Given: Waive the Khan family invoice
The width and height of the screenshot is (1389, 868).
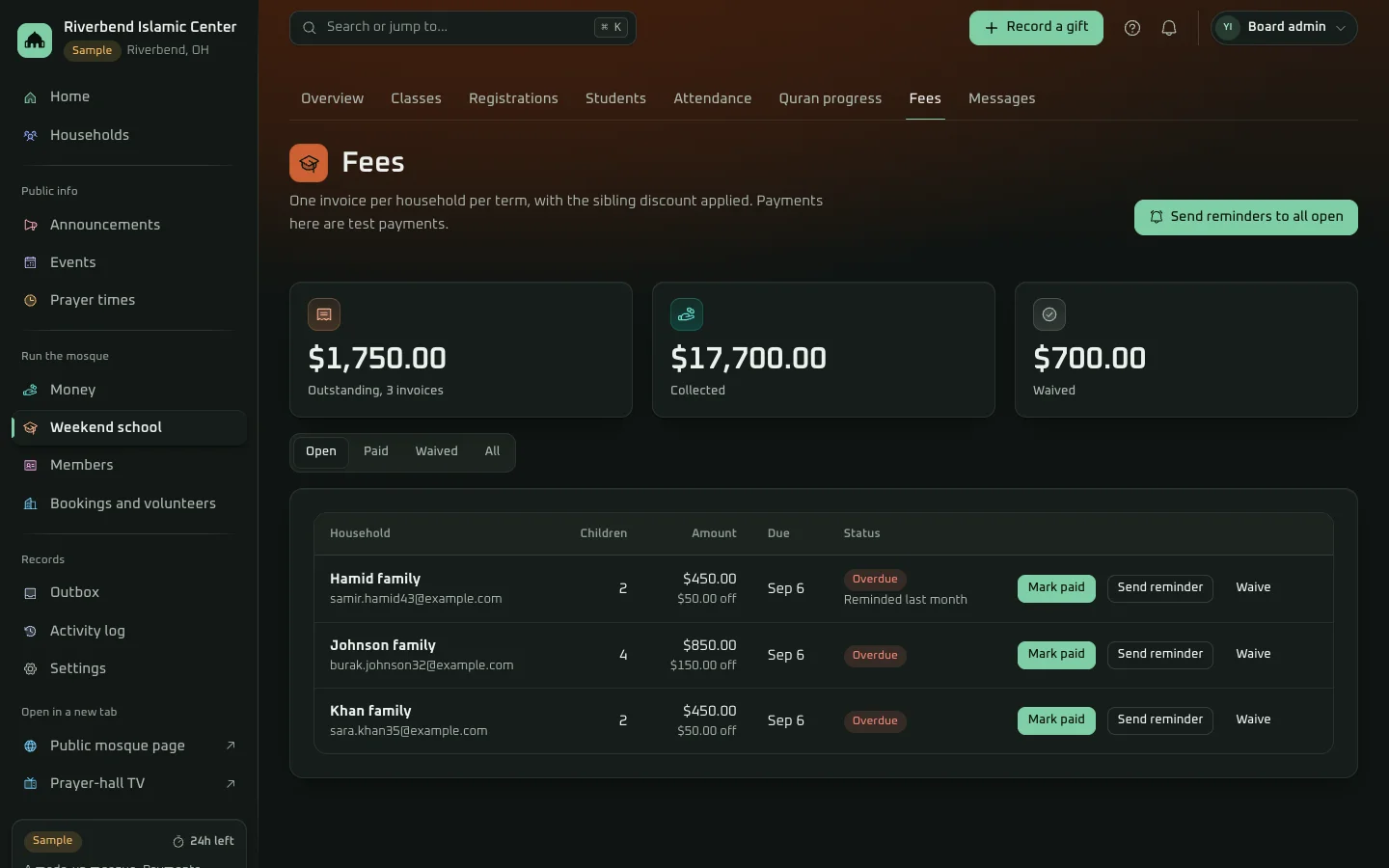Looking at the screenshot, I should coord(1253,720).
